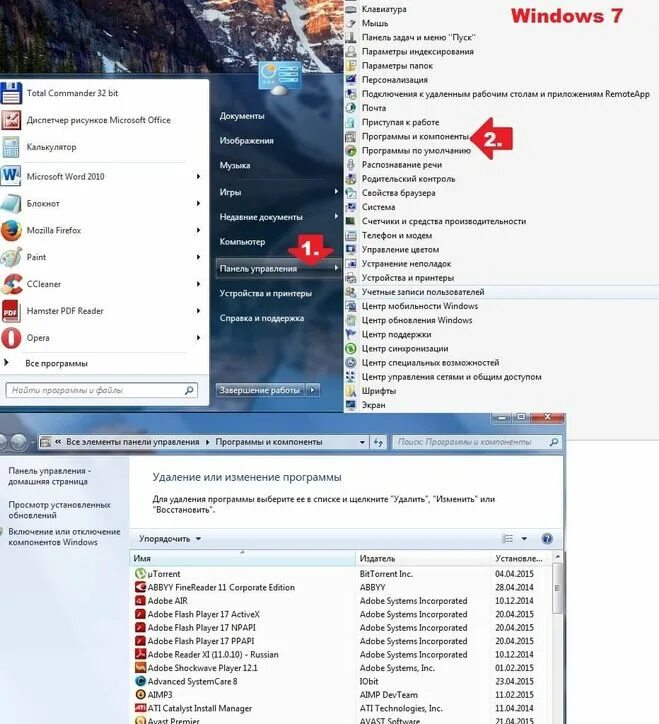Expand Все программы list

(56, 363)
